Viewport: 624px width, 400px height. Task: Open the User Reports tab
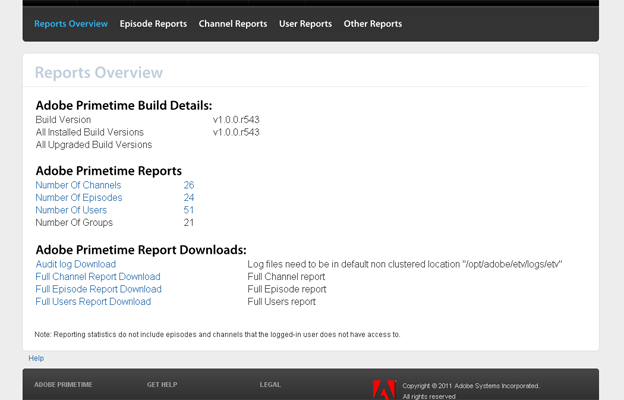(305, 24)
